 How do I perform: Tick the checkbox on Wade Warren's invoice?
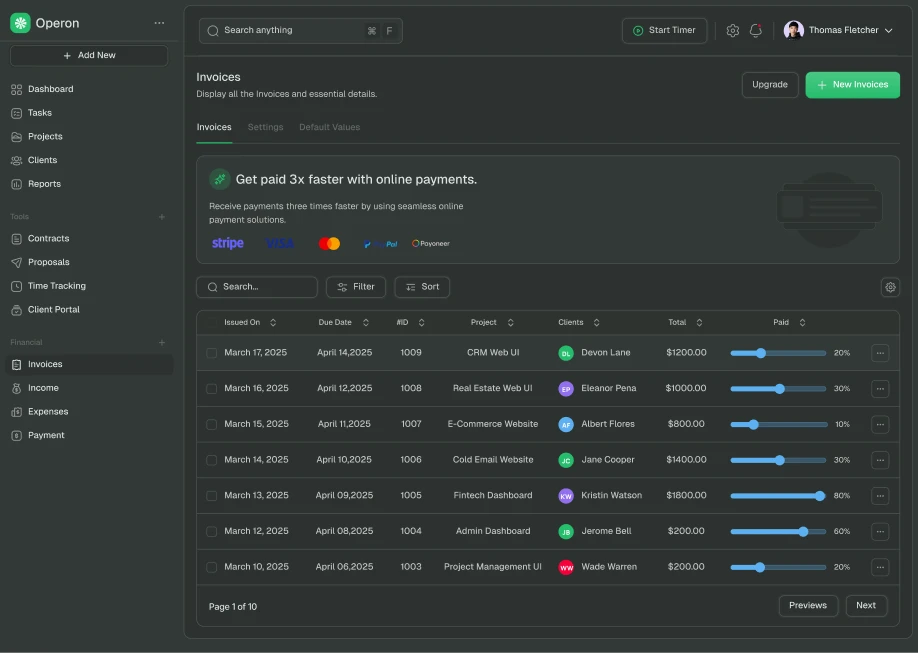[x=211, y=566]
